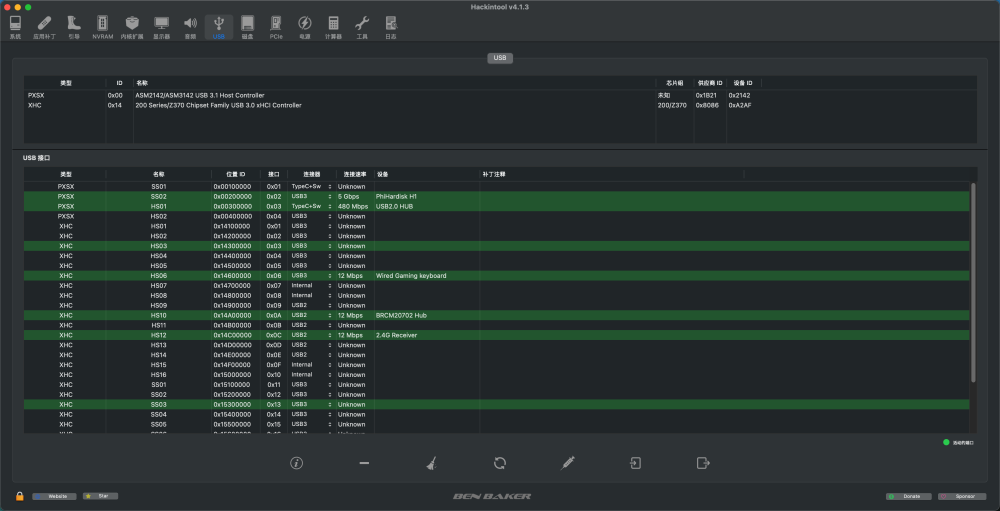Open connector dropdown for USB2.0 HUB row
This screenshot has height=511, width=1000.
click(x=311, y=206)
